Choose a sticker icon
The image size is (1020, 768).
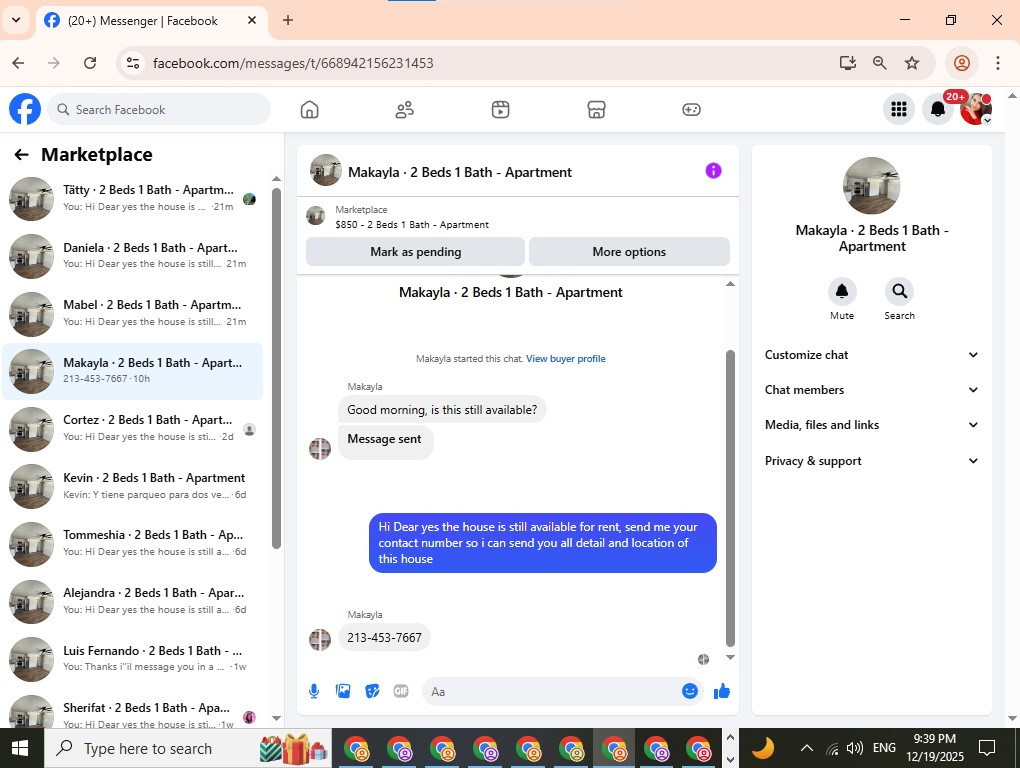(x=372, y=691)
